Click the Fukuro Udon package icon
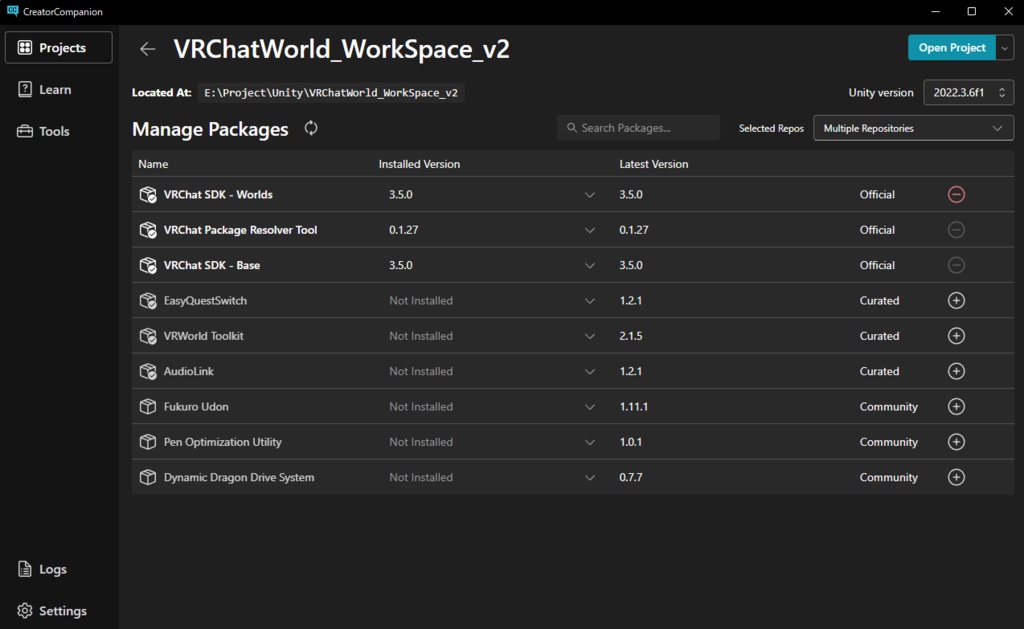Screen dimensions: 1024x629 (x=148, y=406)
